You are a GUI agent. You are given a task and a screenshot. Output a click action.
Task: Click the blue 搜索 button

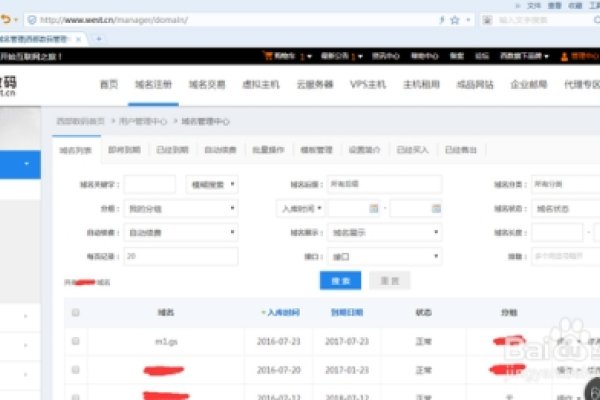(x=341, y=281)
